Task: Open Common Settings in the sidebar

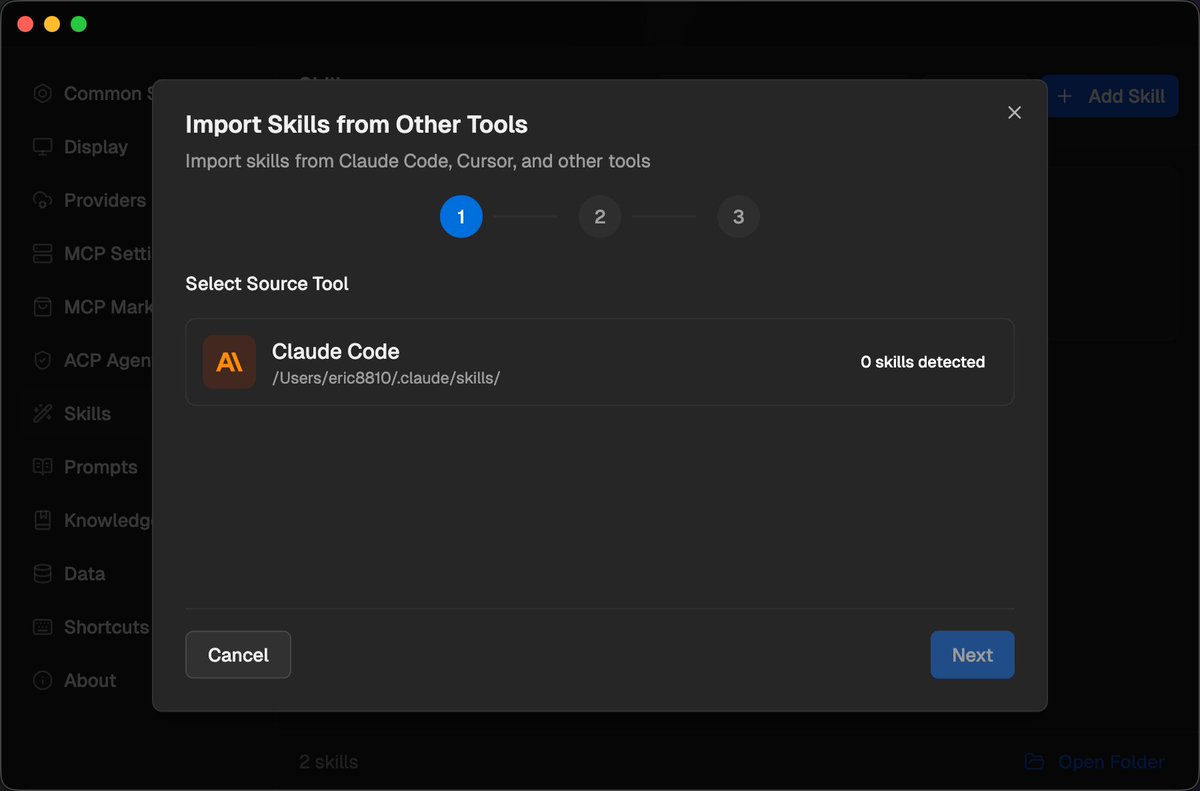Action: point(42,93)
